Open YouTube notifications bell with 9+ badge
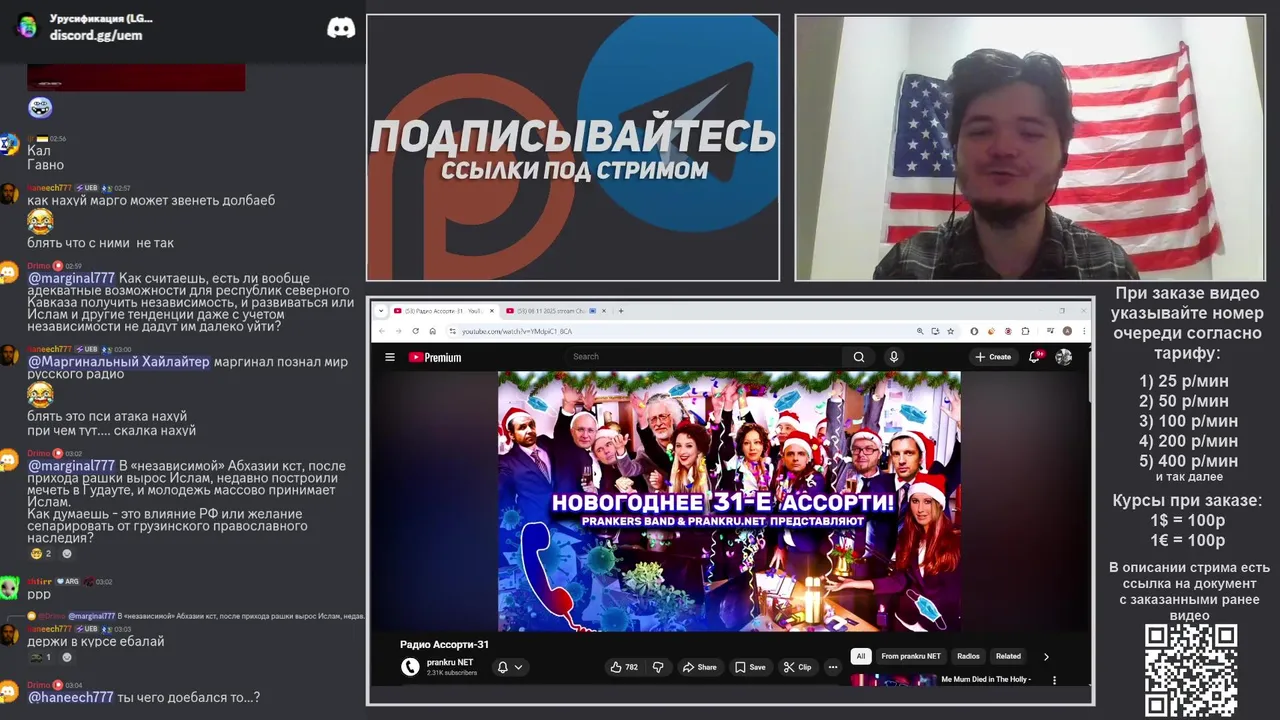Screen dimensions: 1280x720 coord(1035,356)
